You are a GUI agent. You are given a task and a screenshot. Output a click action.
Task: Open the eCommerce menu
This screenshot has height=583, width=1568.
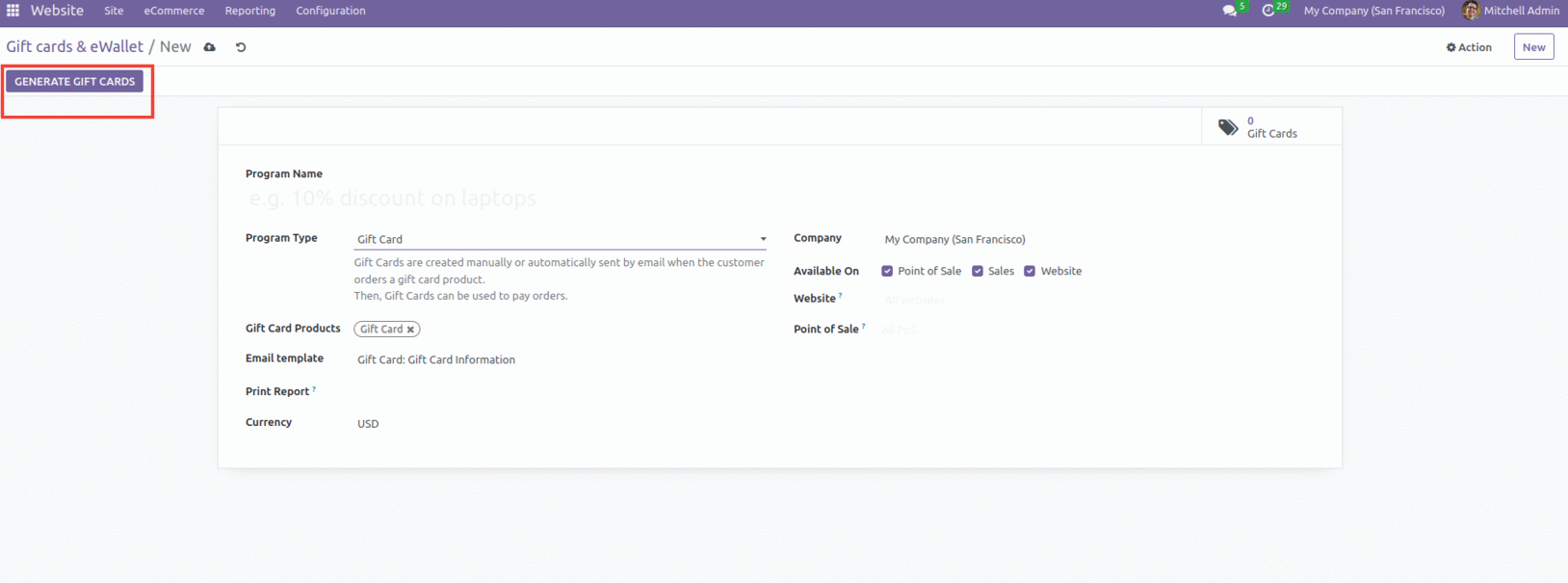click(x=174, y=11)
